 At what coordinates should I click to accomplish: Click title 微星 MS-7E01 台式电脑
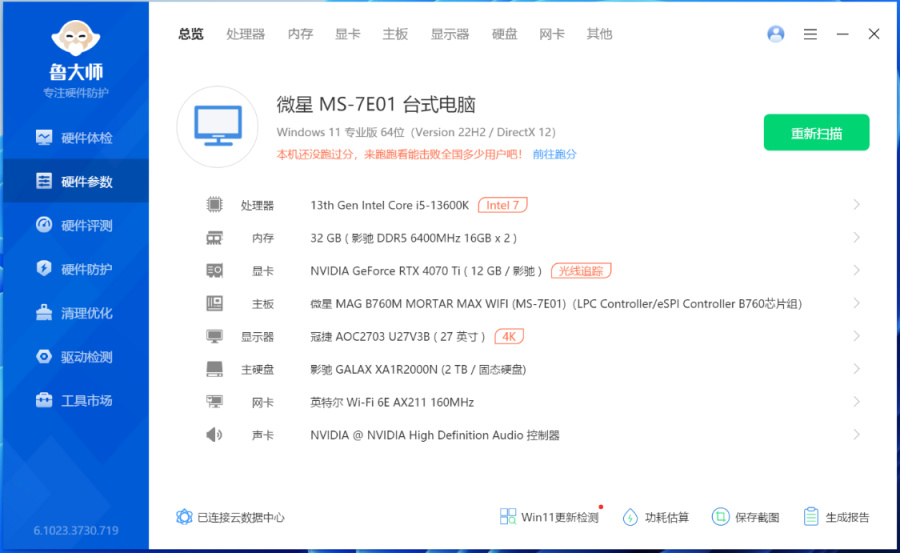coord(376,105)
